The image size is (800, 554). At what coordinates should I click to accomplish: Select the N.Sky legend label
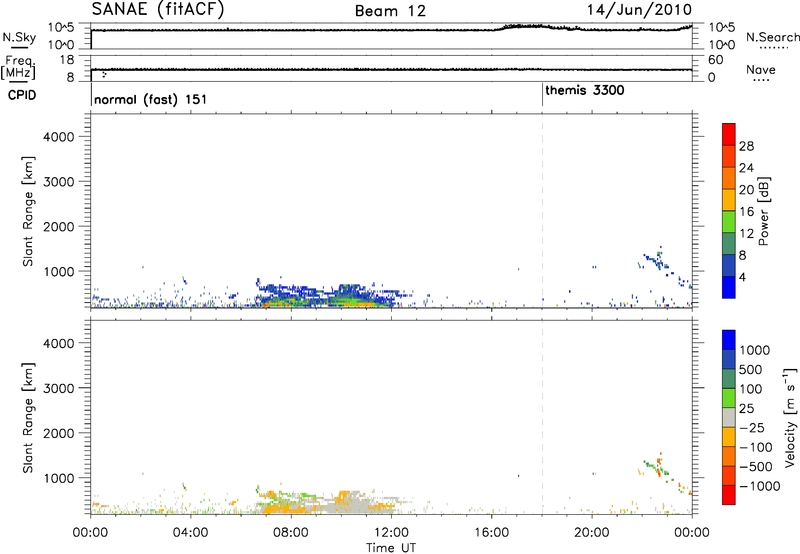click(19, 37)
